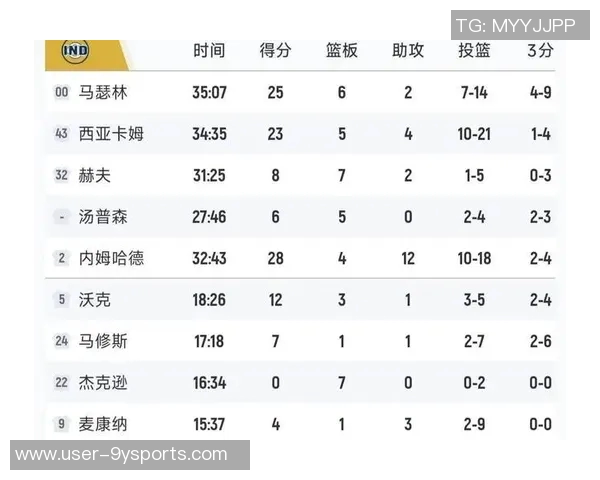Click the number 9 jersey badge

(62, 424)
